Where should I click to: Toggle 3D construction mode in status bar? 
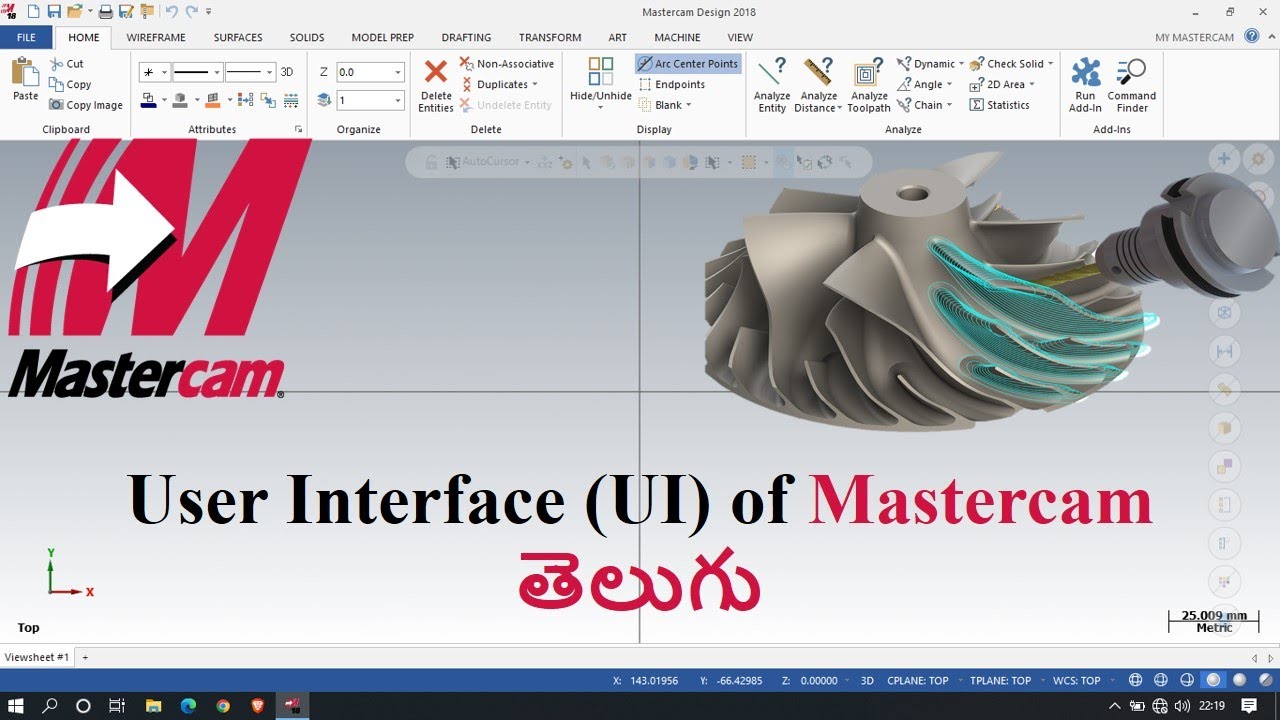pyautogui.click(x=867, y=681)
